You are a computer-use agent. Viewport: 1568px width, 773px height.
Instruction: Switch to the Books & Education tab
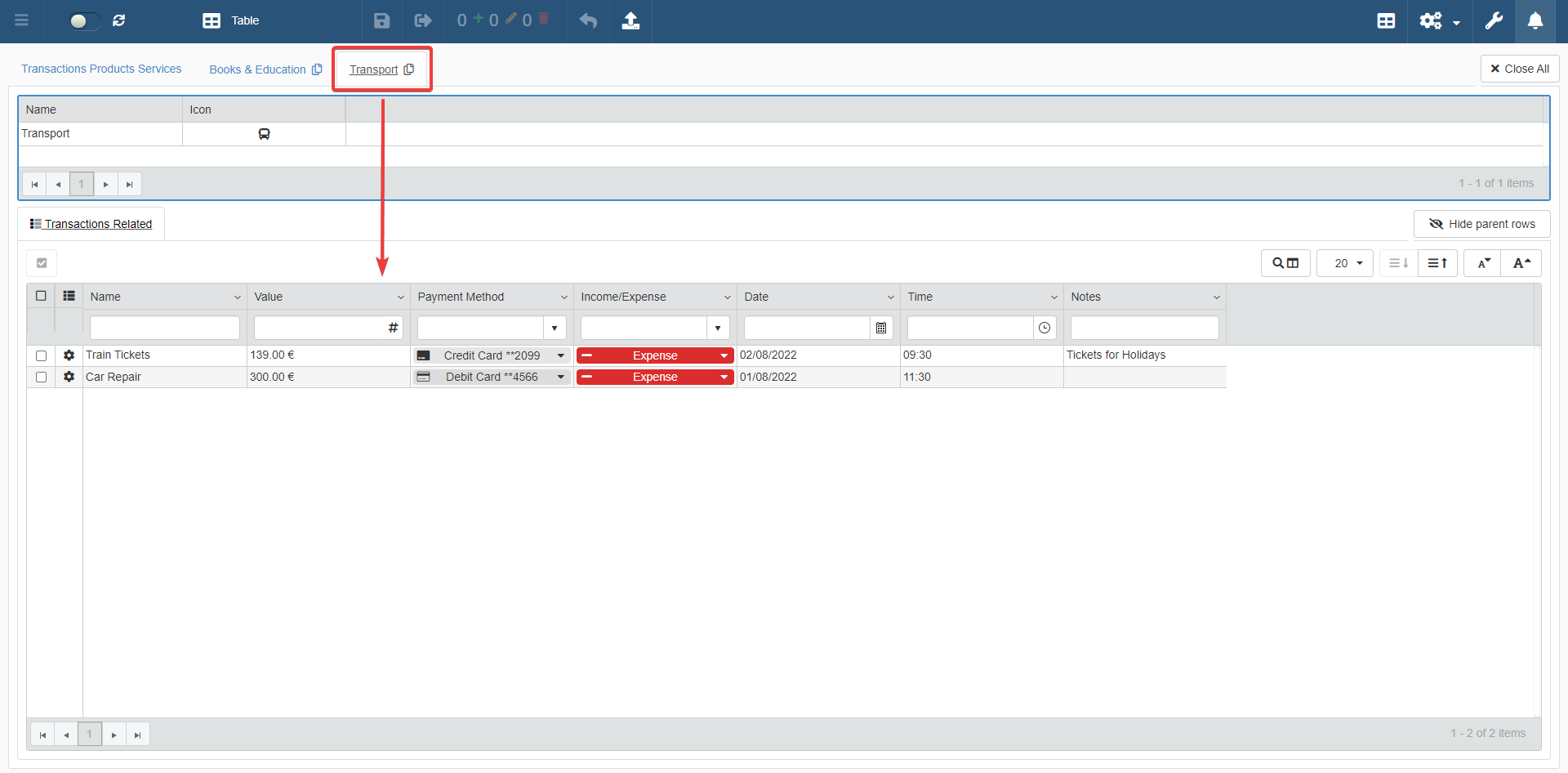(x=257, y=69)
